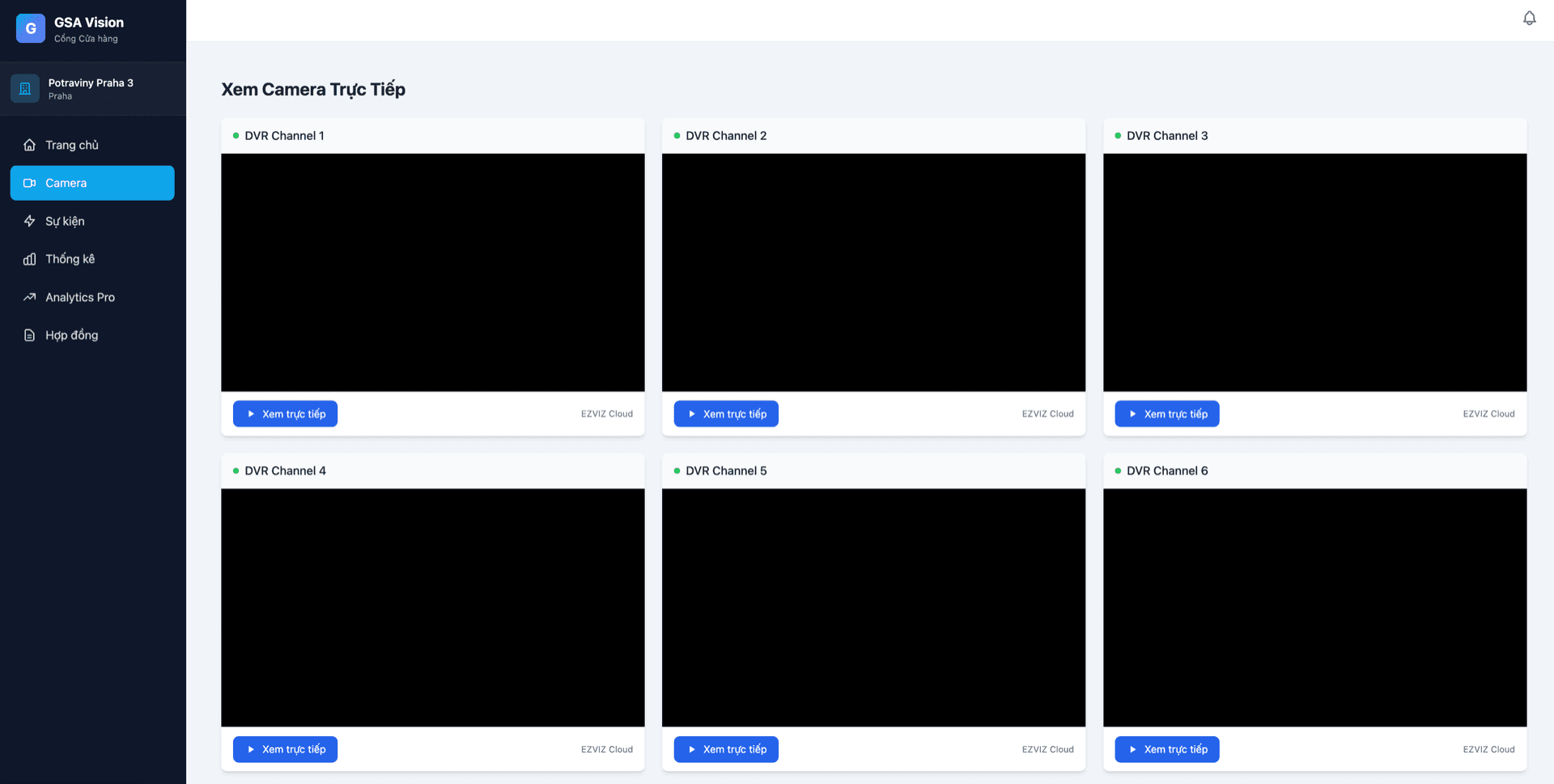Click the green status dot on DVR Channel 5

(677, 470)
